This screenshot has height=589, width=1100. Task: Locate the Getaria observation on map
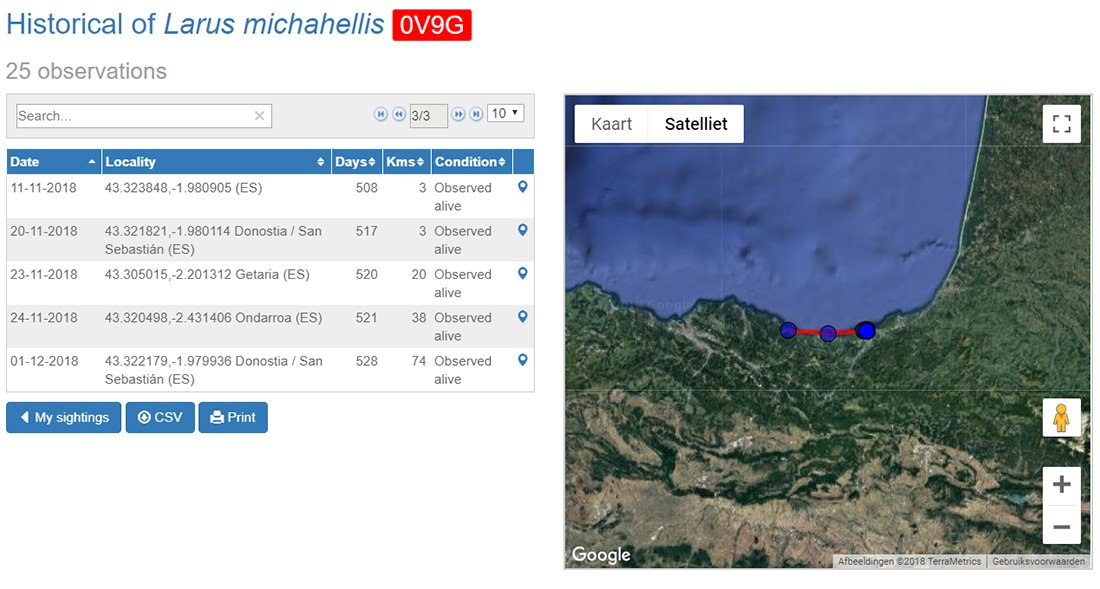(522, 274)
